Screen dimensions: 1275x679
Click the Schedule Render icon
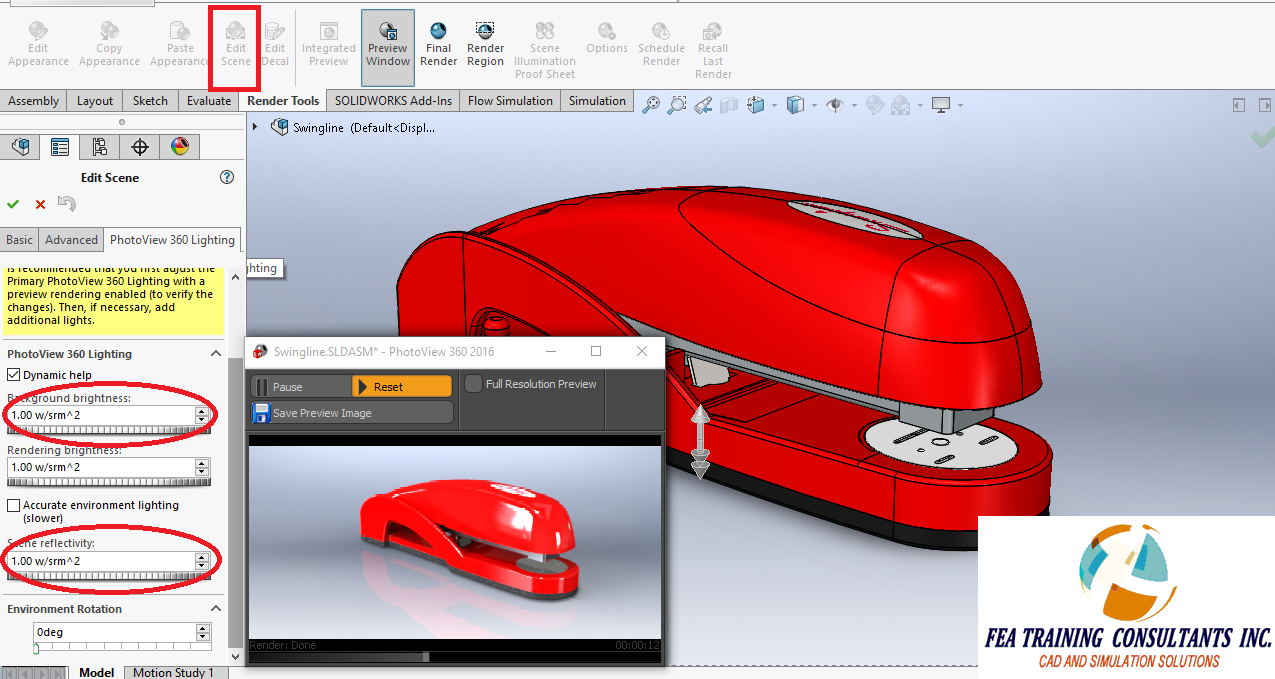(660, 44)
